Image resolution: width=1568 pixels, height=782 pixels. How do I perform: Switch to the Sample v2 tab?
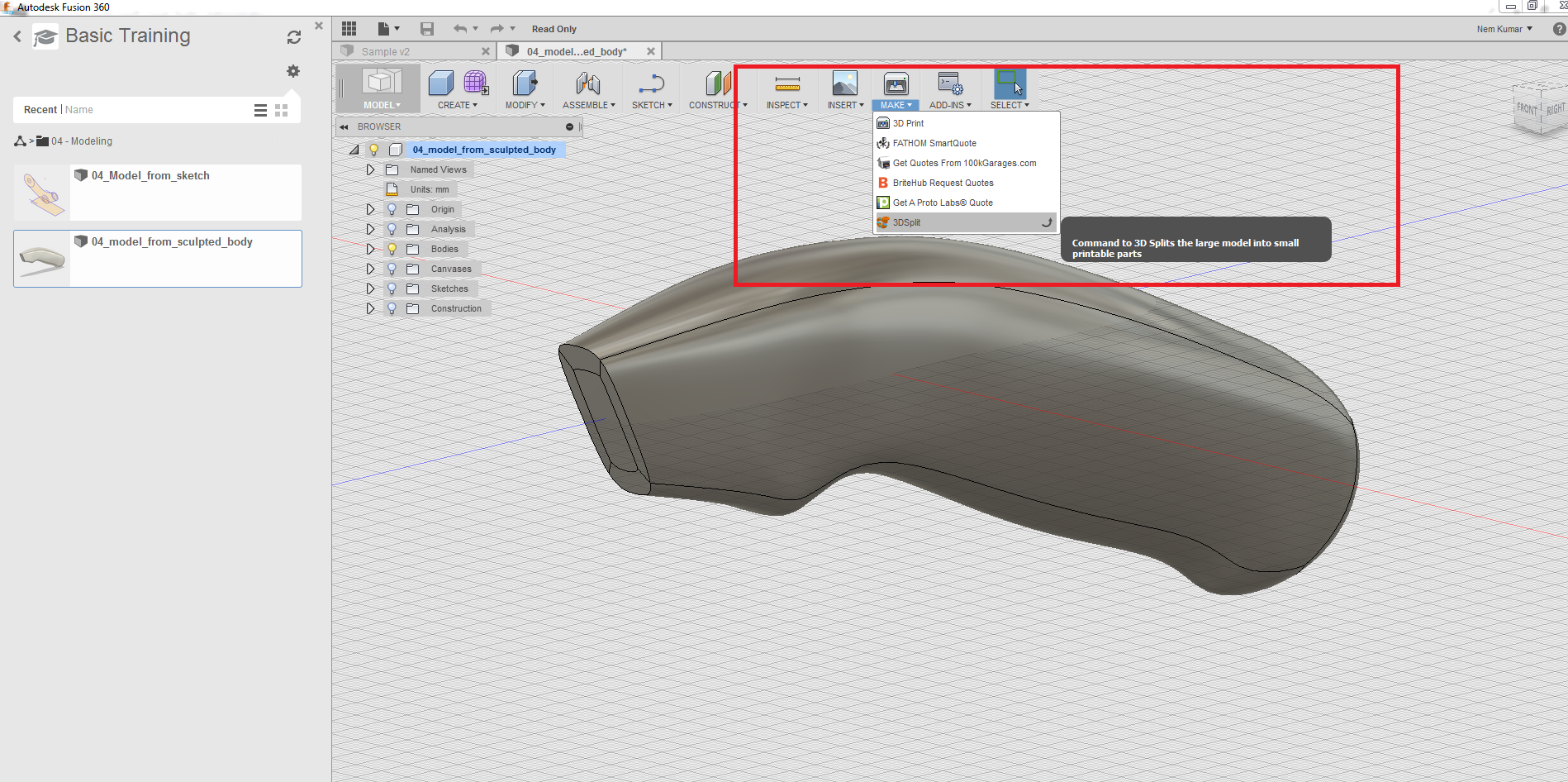[x=386, y=51]
